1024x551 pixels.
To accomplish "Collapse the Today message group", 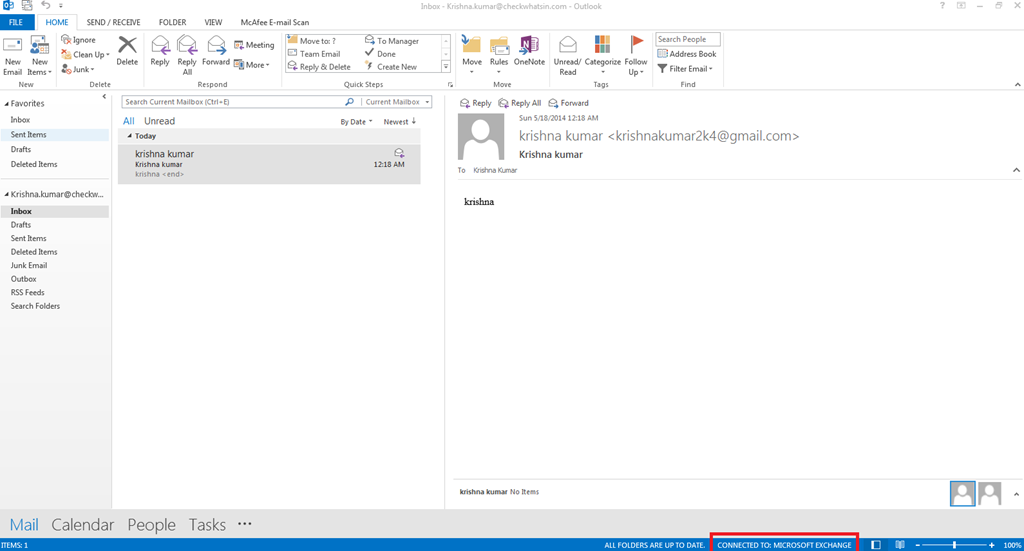I will click(129, 136).
